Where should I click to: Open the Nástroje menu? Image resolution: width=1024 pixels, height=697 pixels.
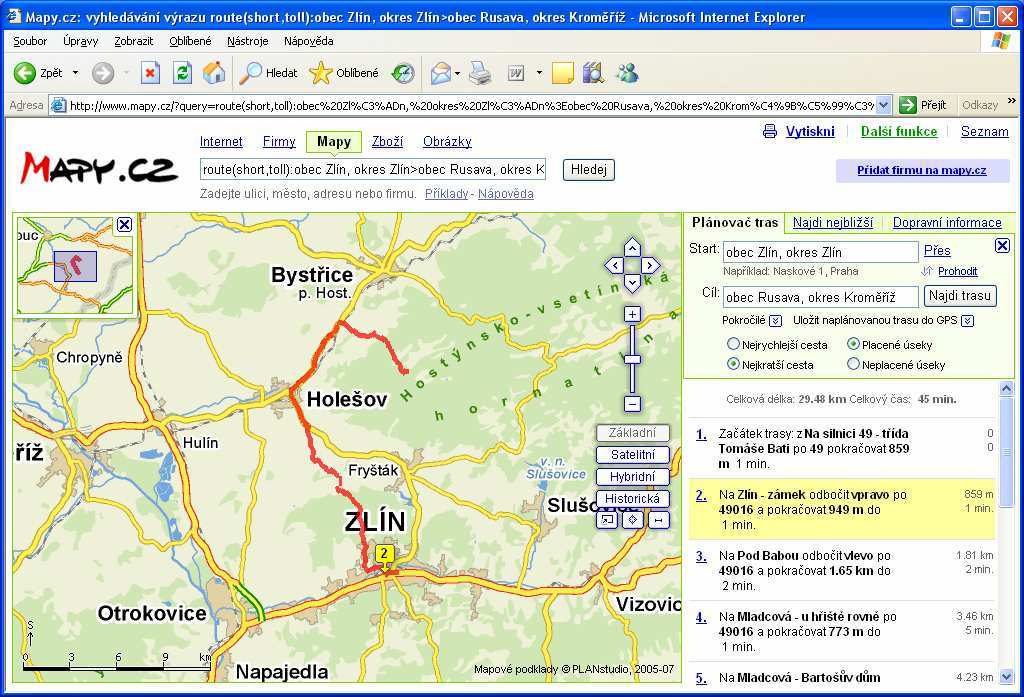pos(248,41)
